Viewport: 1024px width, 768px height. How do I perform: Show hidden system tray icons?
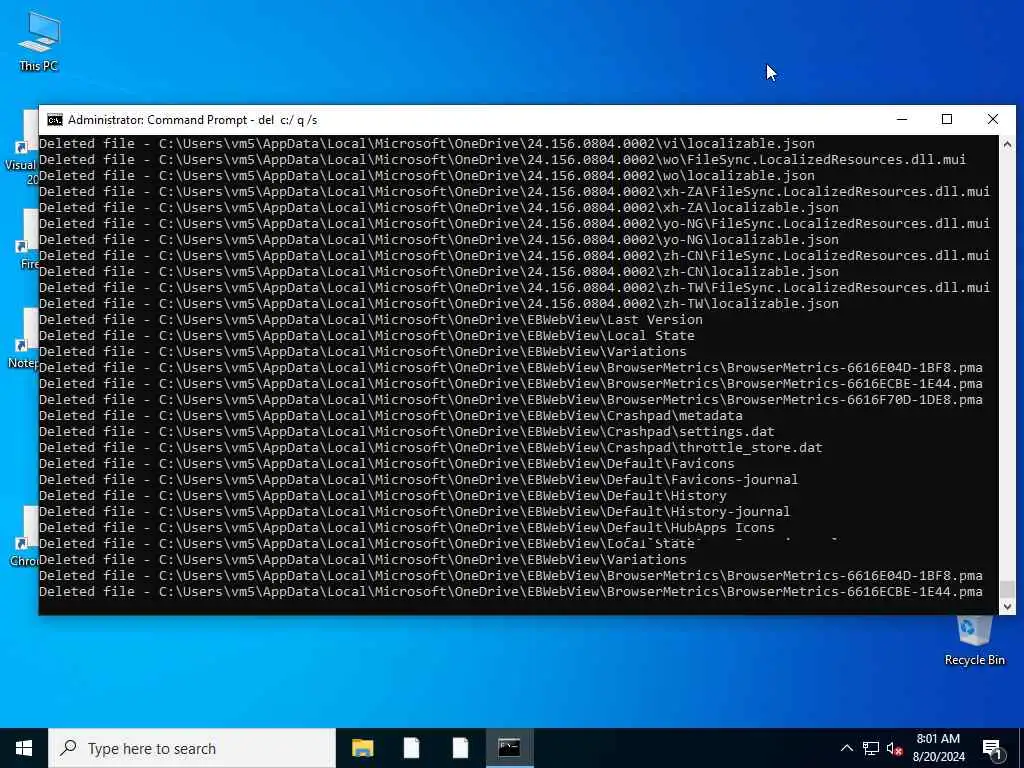coord(846,748)
